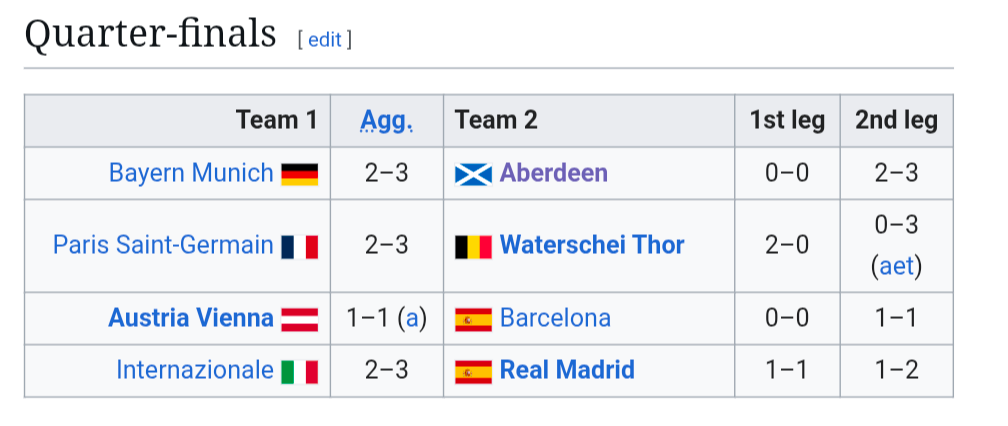Click the Scottish flag next to Aberdeen
The width and height of the screenshot is (1008, 426).
pos(473,174)
